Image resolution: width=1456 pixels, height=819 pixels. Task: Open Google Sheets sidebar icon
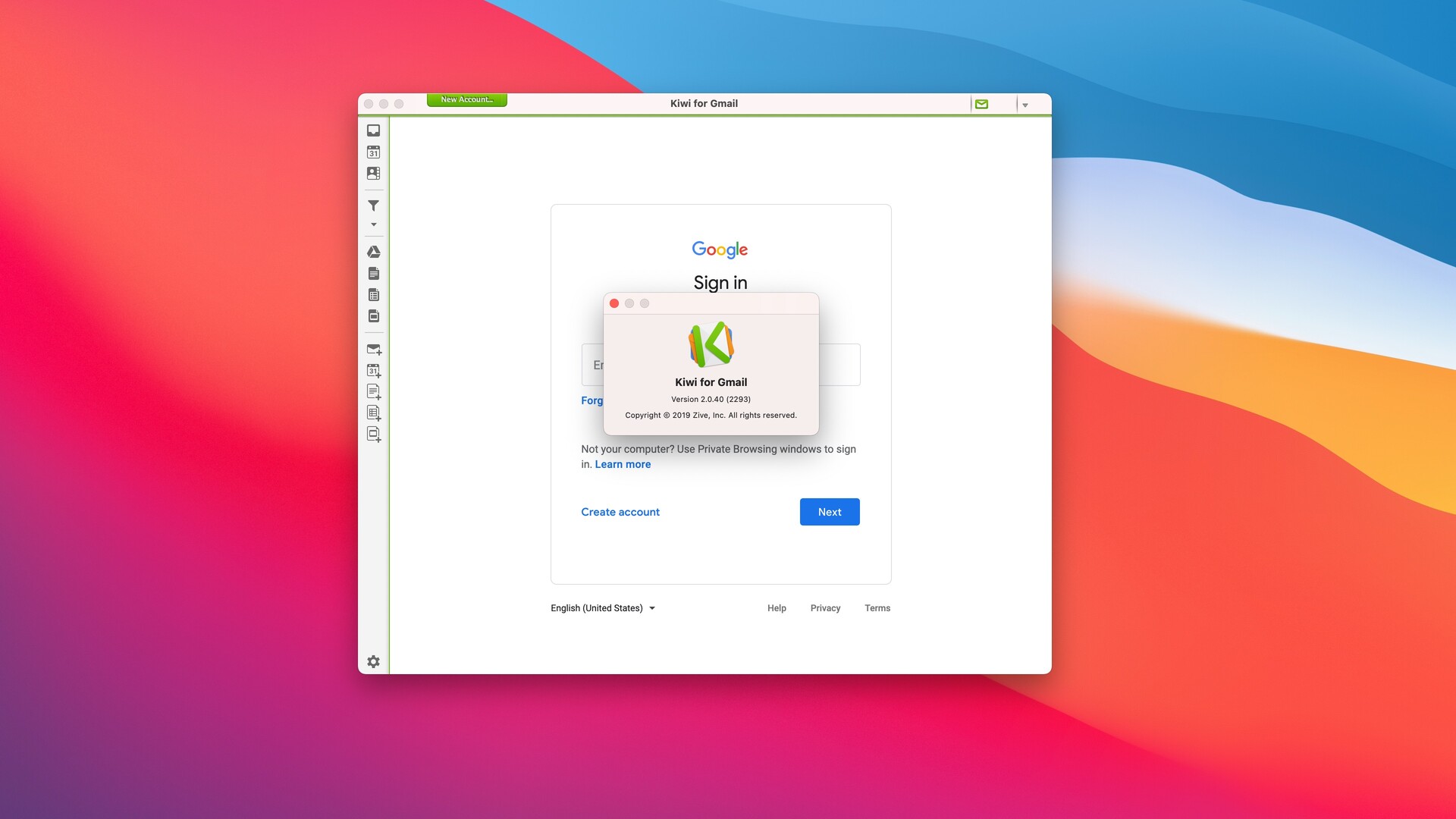pos(373,294)
